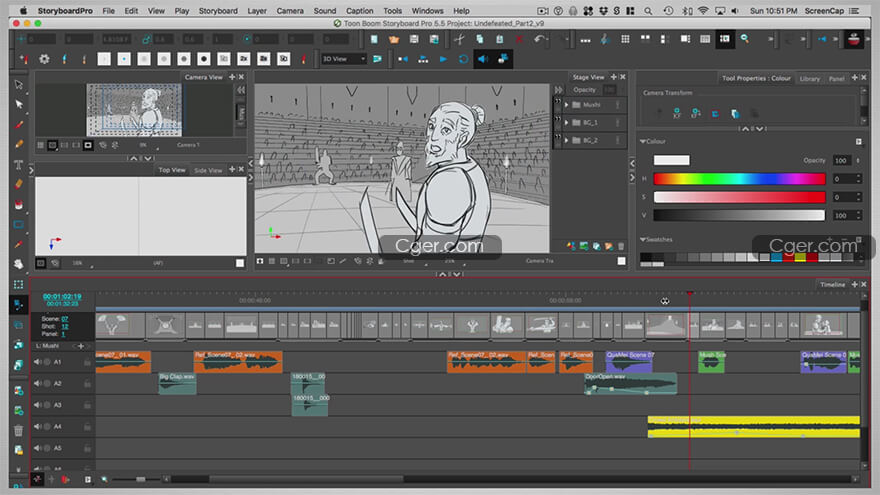
Task: Click the yellow audio clip on A4
Action: pos(754,427)
